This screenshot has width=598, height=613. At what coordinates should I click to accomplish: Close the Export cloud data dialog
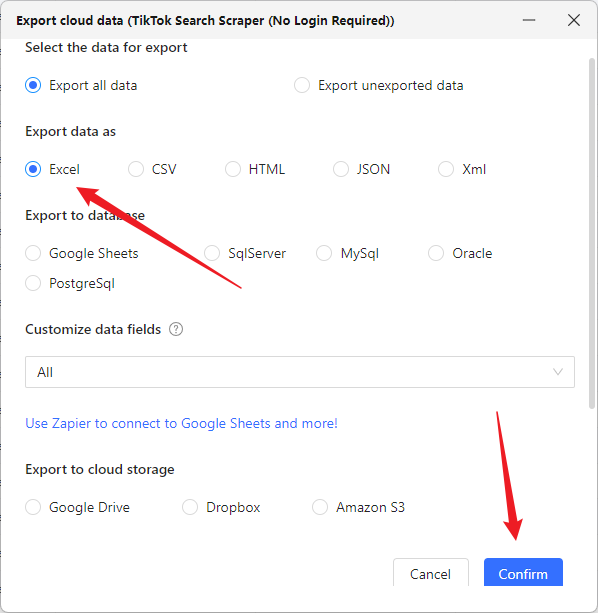574,20
